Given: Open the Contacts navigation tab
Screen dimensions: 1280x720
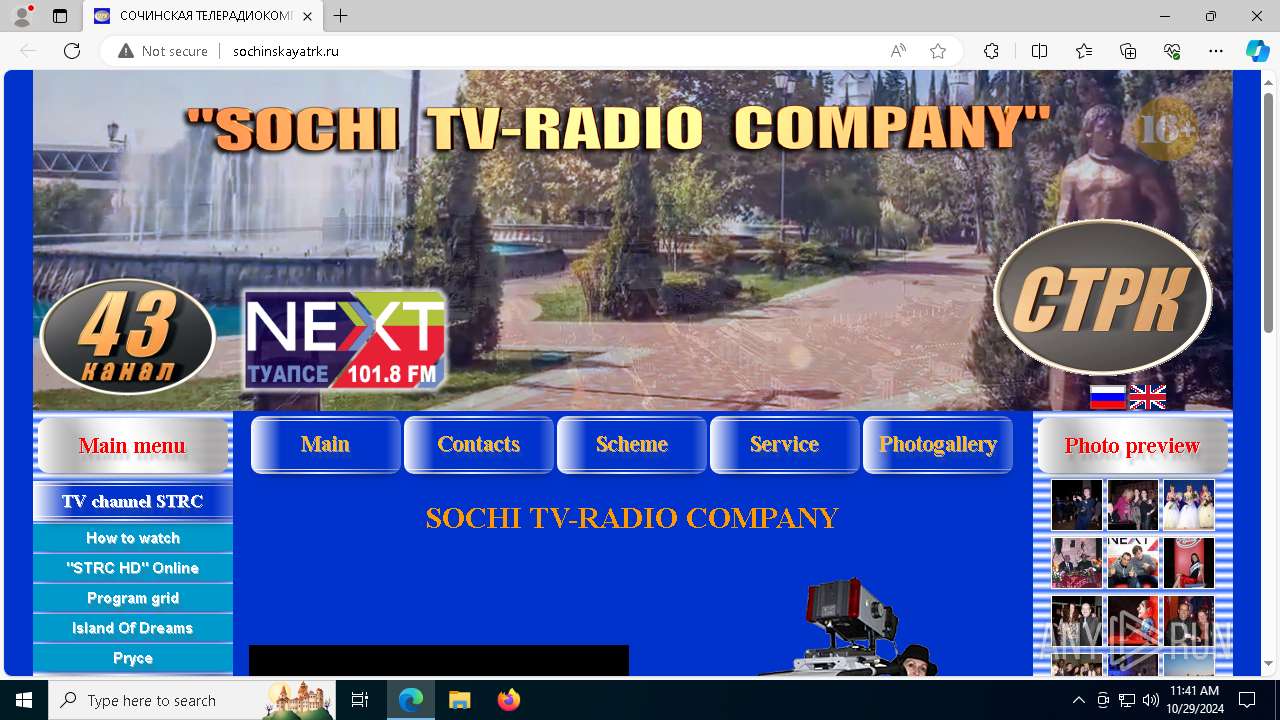Looking at the screenshot, I should click(x=479, y=444).
